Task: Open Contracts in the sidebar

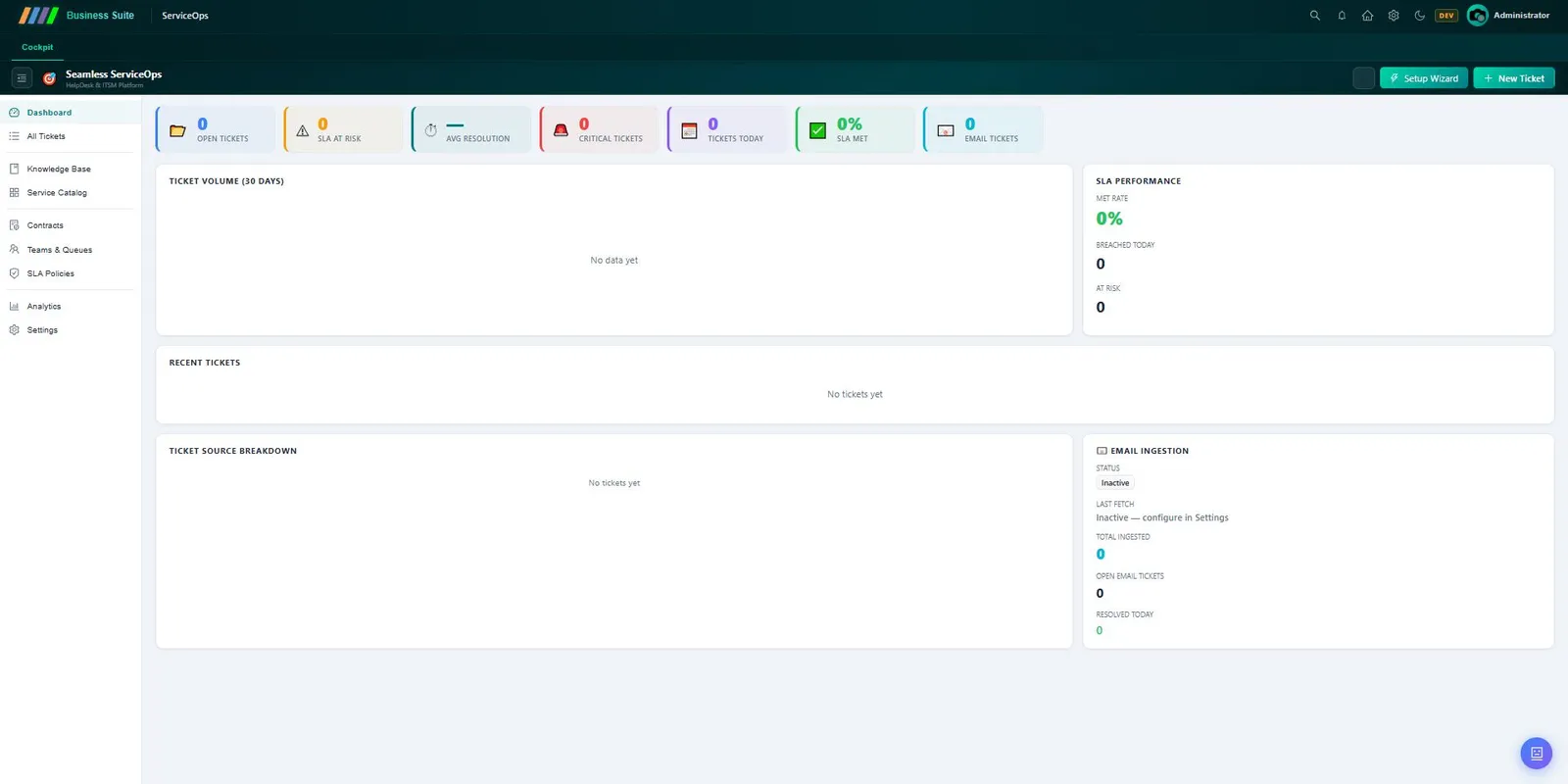Action: coord(71,225)
